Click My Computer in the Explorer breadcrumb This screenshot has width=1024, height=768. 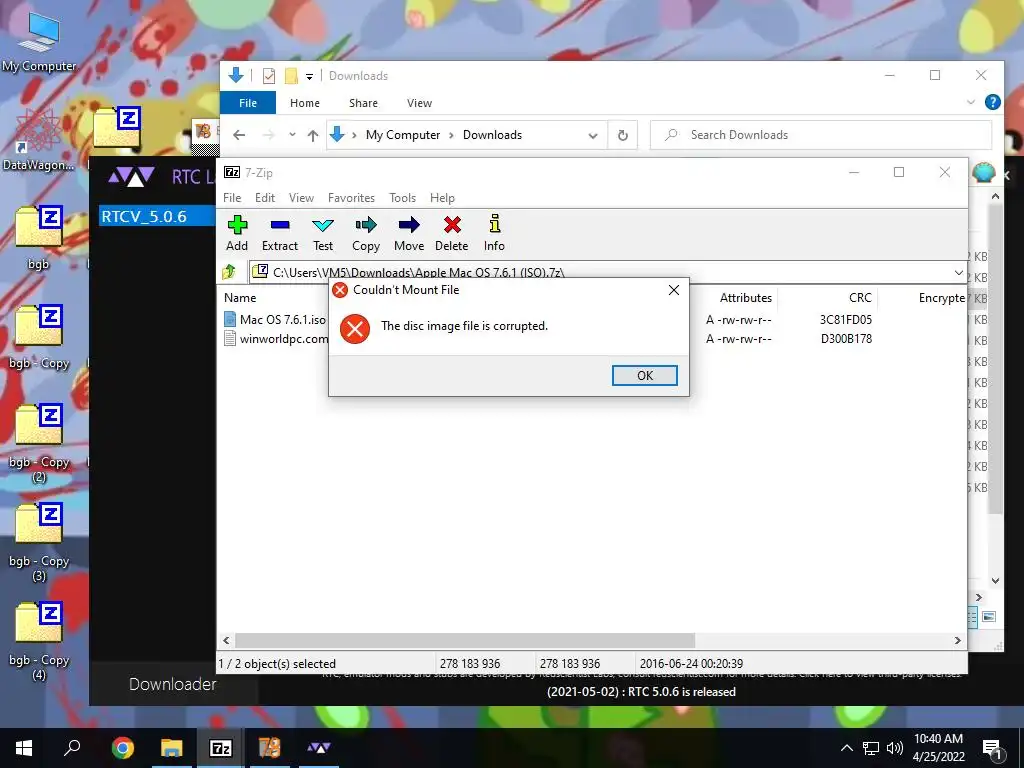click(x=403, y=135)
